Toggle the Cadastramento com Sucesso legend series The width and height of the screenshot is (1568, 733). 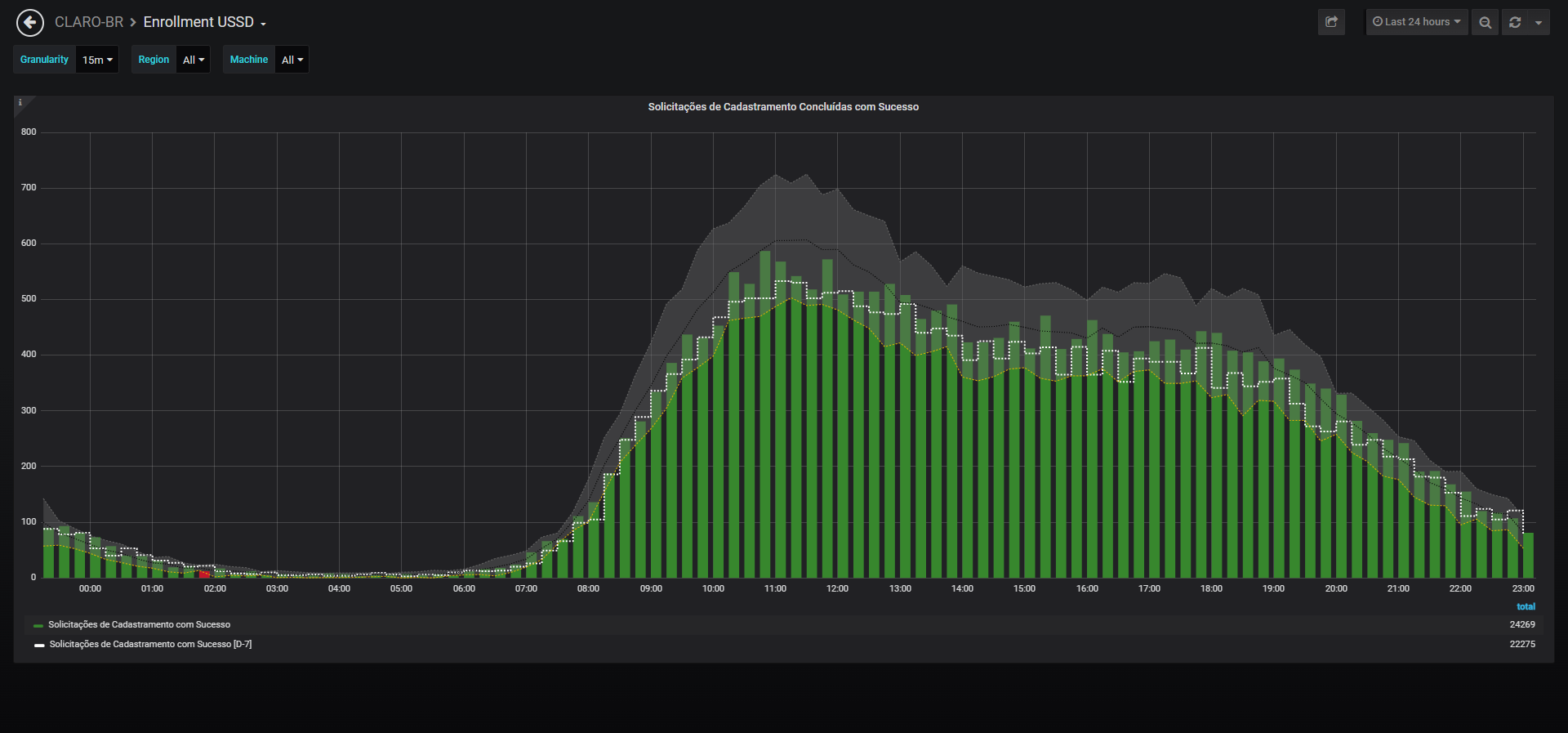coord(139,625)
